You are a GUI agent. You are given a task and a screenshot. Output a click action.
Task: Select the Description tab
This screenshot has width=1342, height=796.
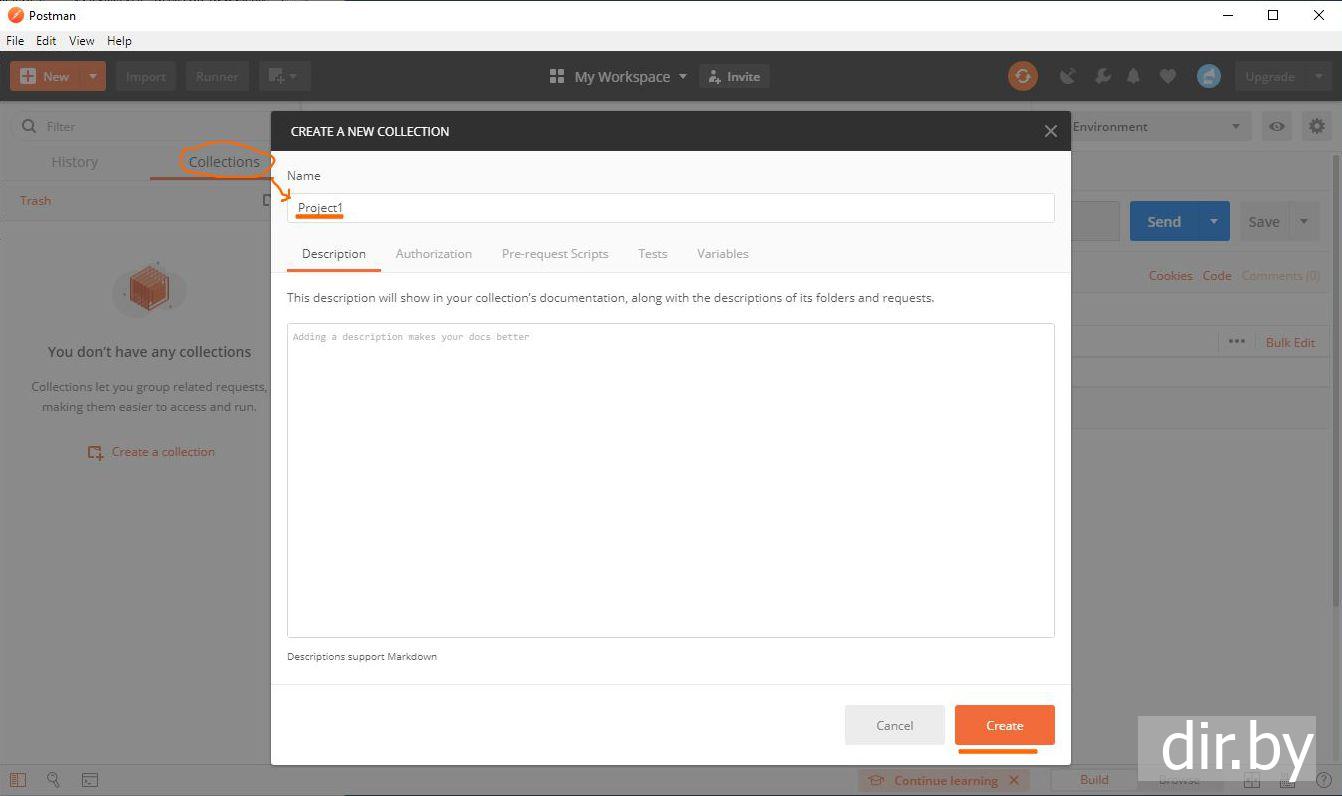click(334, 254)
